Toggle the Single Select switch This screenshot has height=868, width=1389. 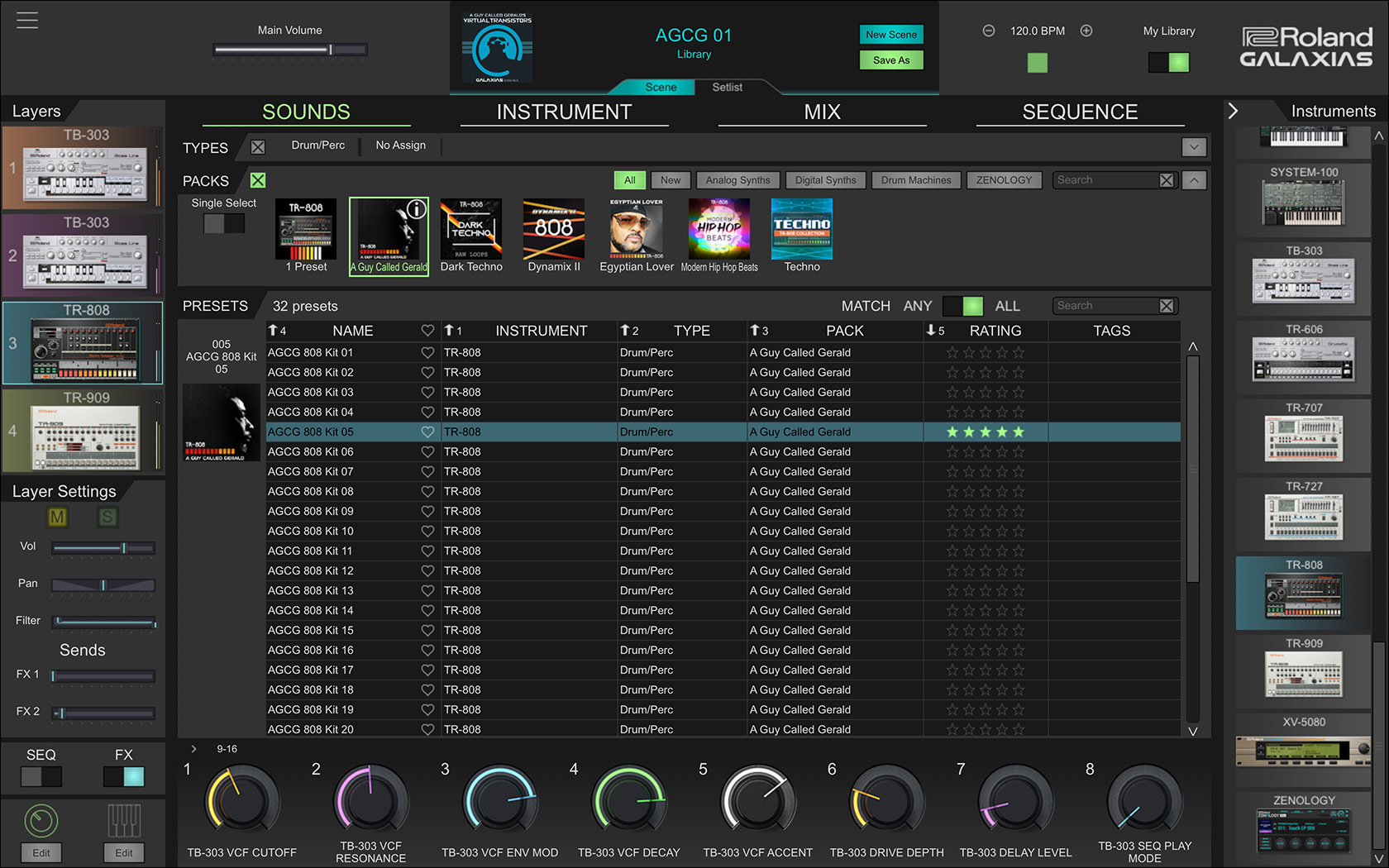(224, 223)
